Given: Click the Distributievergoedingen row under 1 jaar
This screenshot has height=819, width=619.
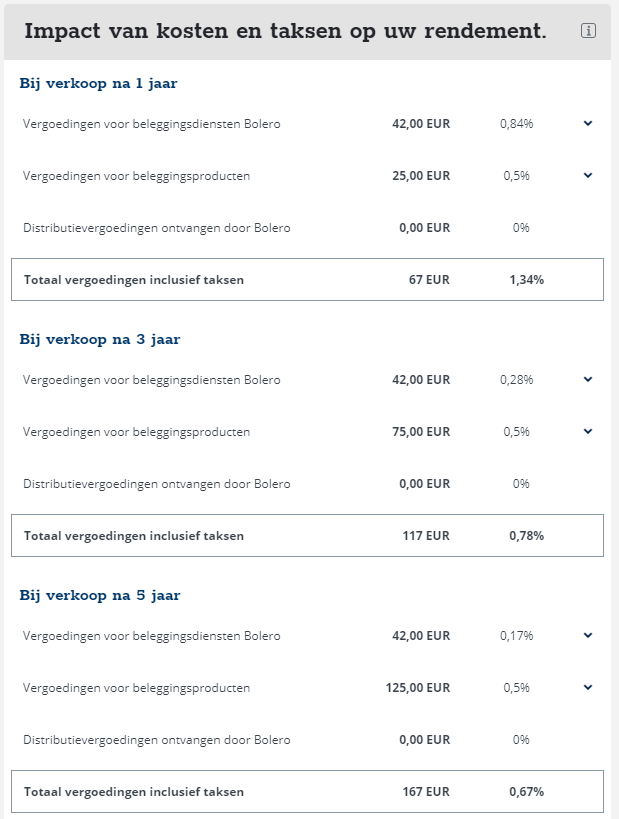Looking at the screenshot, I should (307, 228).
